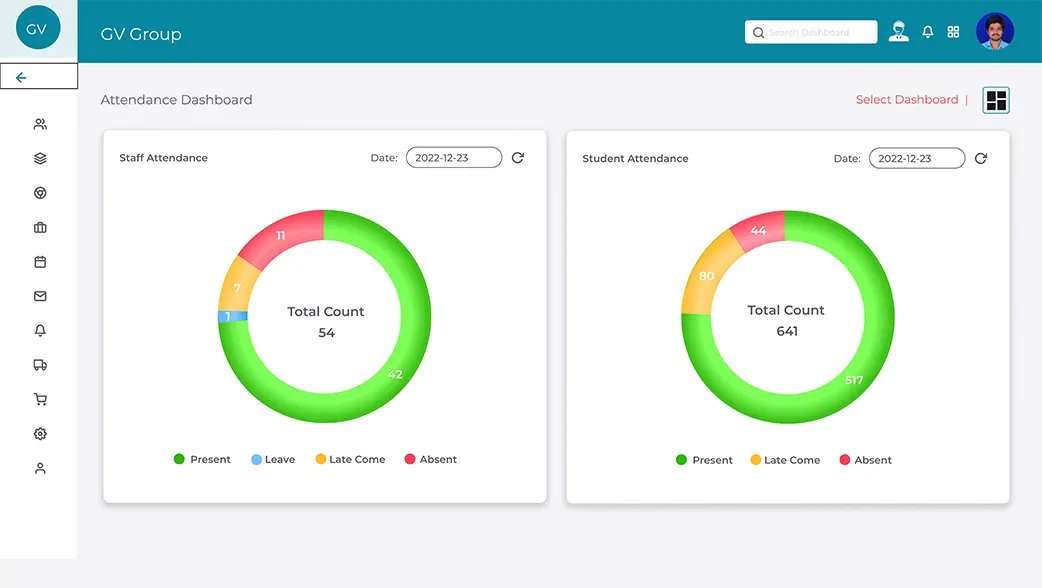The height and width of the screenshot is (588, 1042).
Task: Open the users group sidebar icon
Action: pyautogui.click(x=40, y=124)
